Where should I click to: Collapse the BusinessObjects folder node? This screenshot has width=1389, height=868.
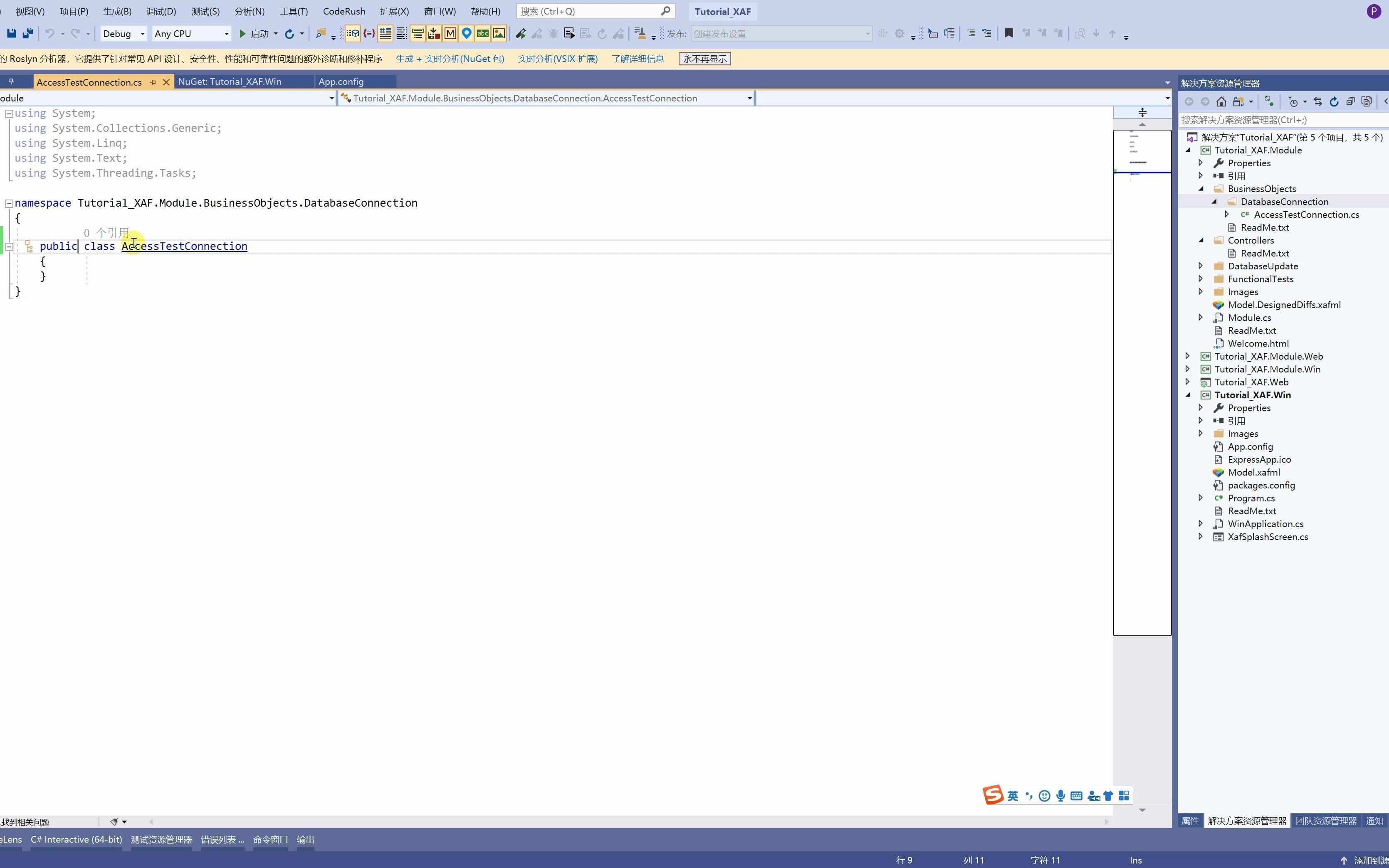pyautogui.click(x=1200, y=189)
